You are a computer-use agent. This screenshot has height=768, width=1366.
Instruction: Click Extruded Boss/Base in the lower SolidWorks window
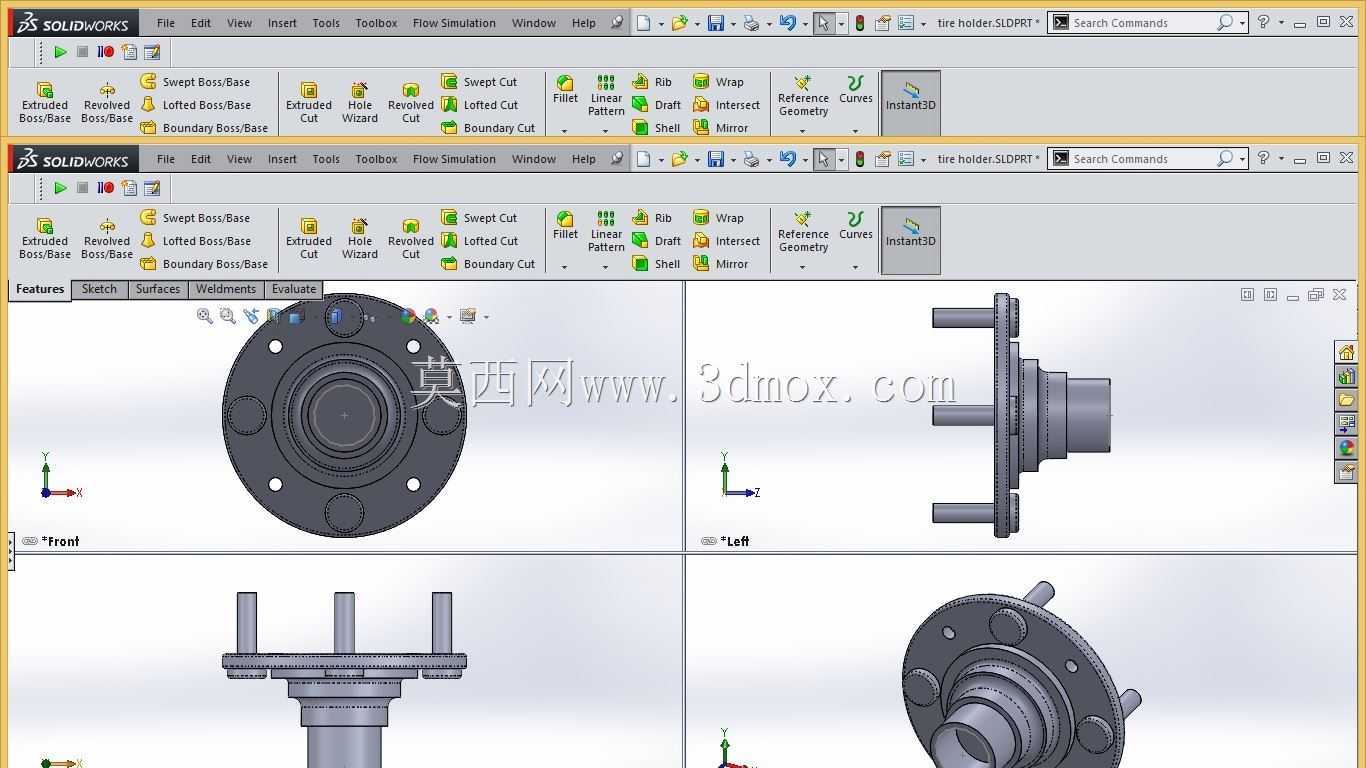point(45,240)
